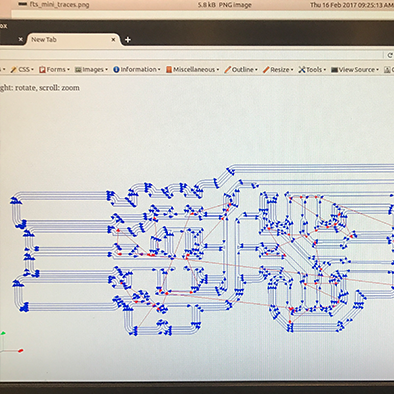
Task: Click the blue Information circle icon
Action: pos(116,70)
